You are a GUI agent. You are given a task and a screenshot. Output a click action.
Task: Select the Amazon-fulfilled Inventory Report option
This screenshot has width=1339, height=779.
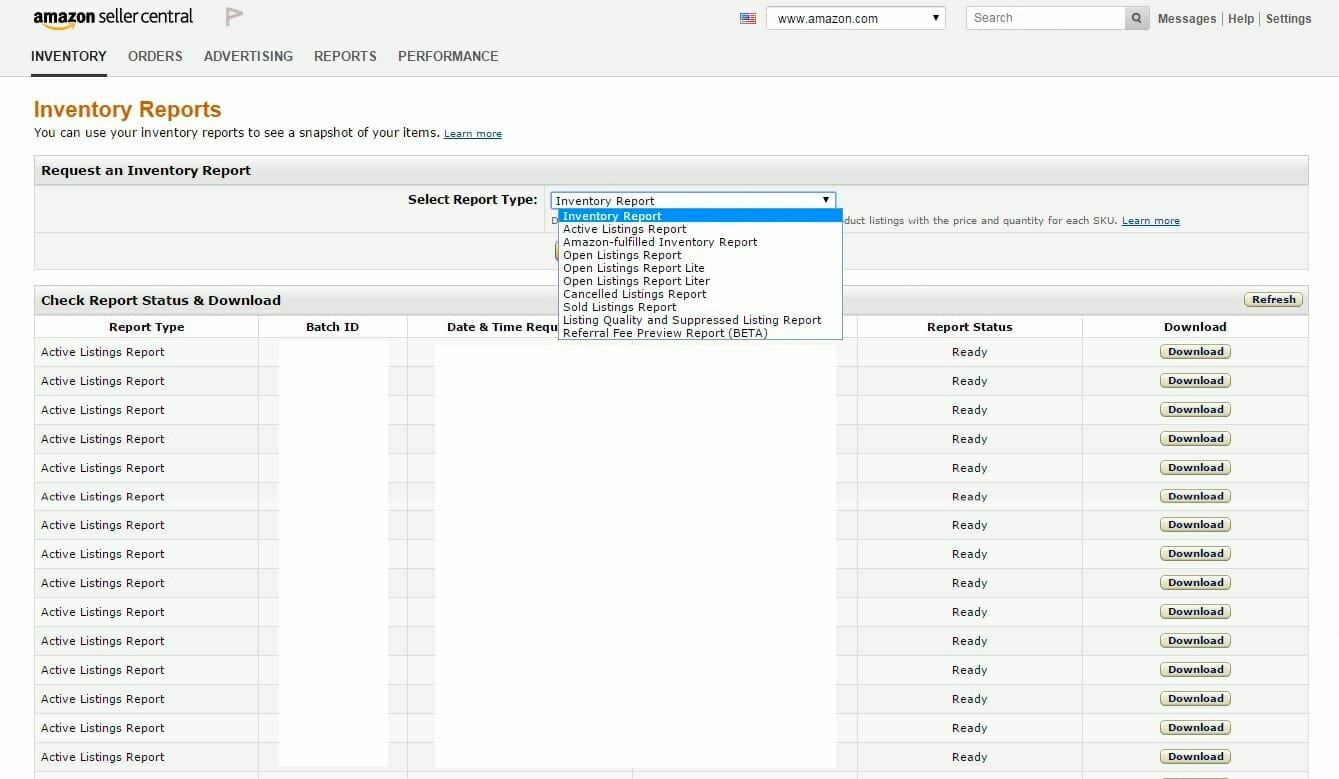pyautogui.click(x=660, y=241)
